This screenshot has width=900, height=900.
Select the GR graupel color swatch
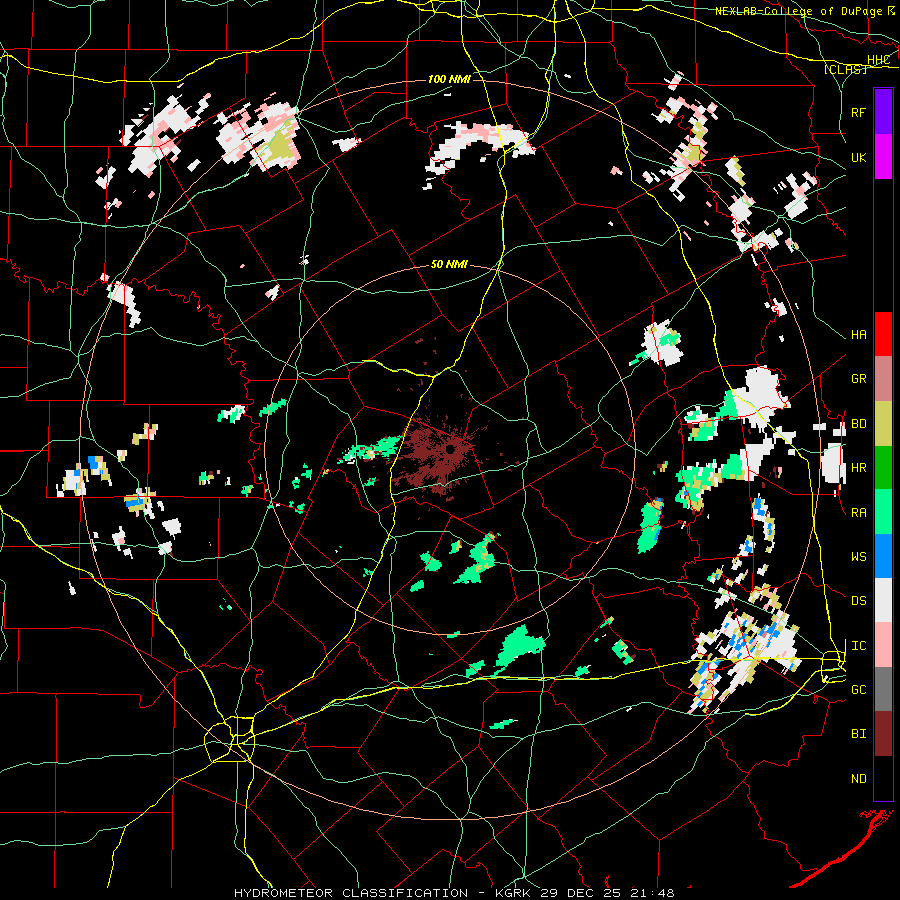coord(883,379)
